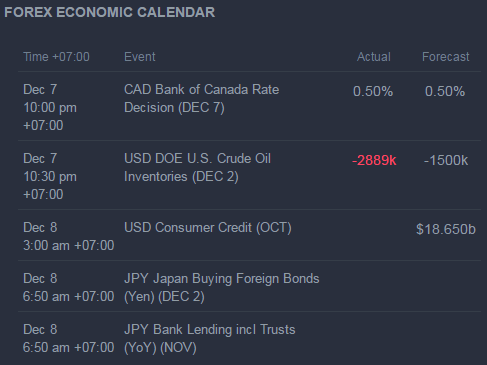Screen dimensions: 487x365
Task: Select Dec 8 6:50 am Foreign Bonds time
Action: [69, 288]
